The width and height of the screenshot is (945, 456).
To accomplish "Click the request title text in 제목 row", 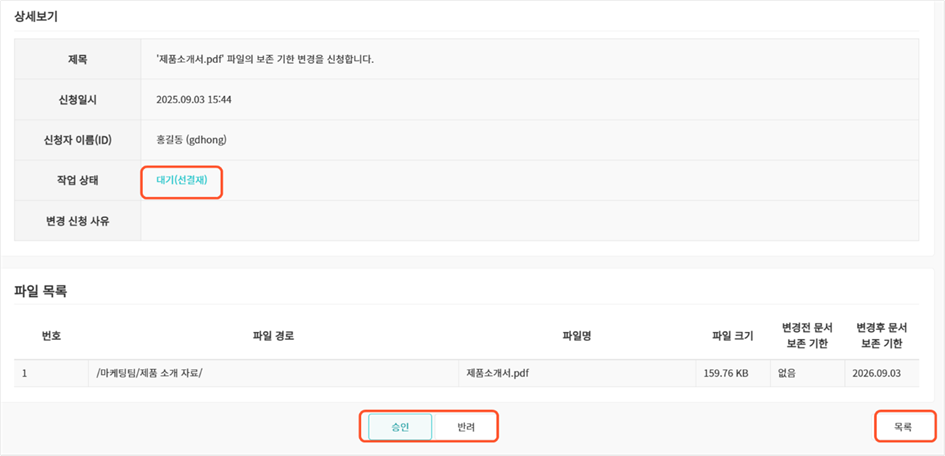I will point(265,59).
